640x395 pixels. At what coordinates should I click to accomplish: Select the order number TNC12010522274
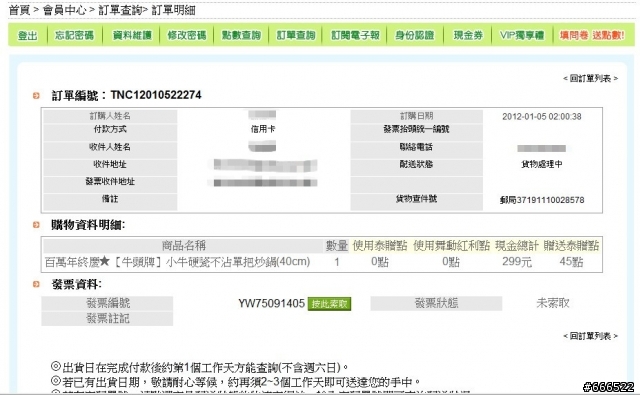tap(156, 95)
